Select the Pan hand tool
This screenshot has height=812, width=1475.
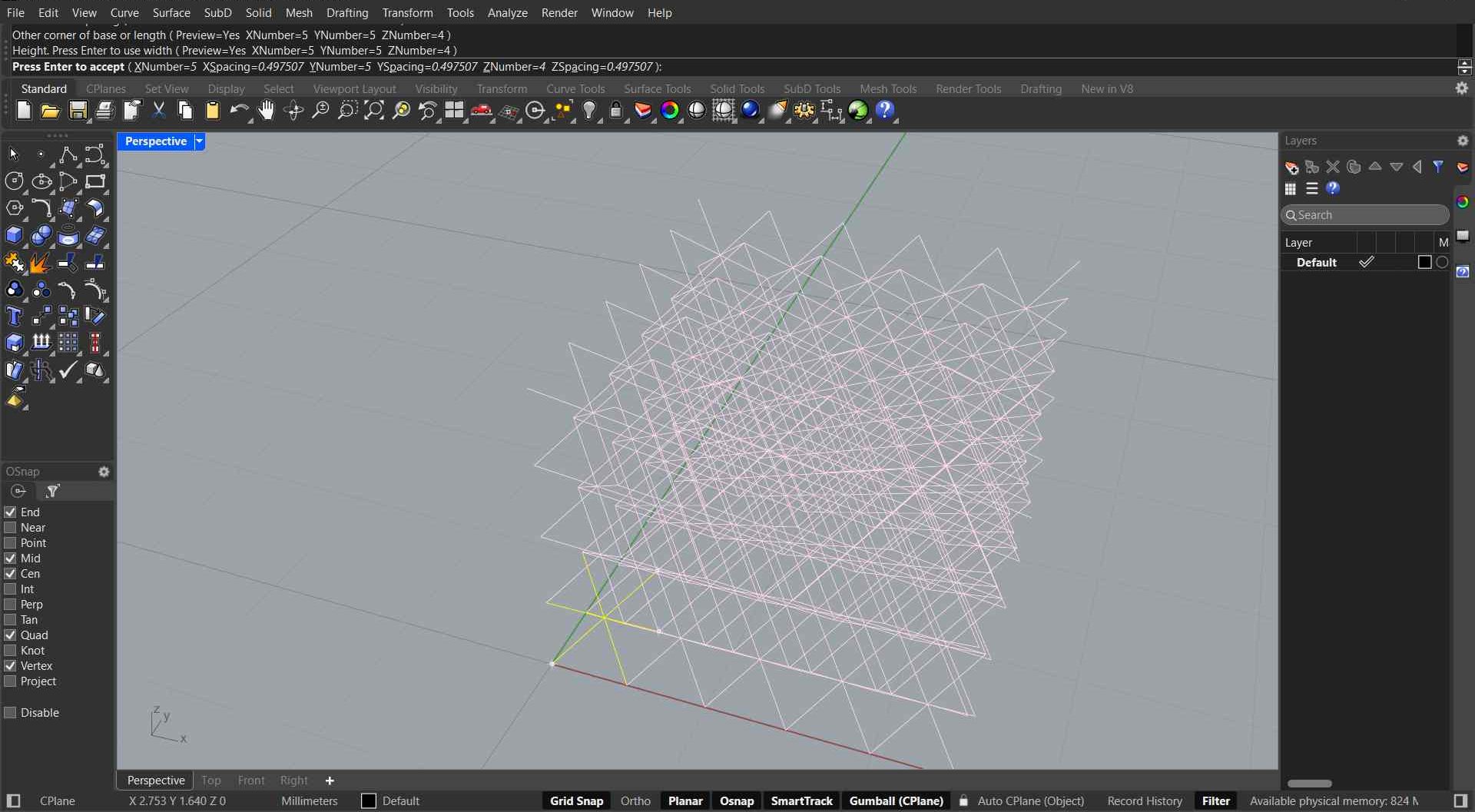pyautogui.click(x=266, y=111)
